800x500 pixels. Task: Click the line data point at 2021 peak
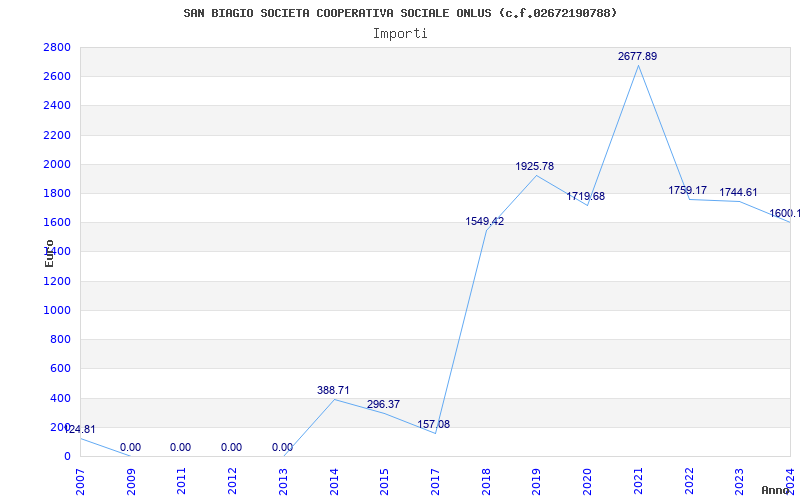(638, 65)
